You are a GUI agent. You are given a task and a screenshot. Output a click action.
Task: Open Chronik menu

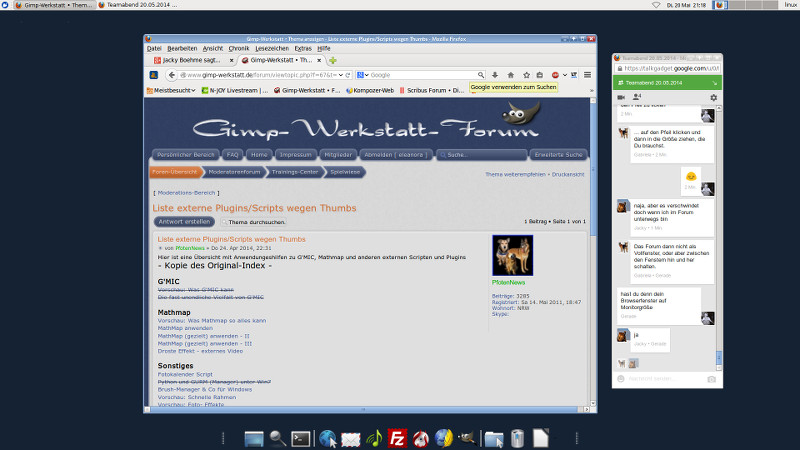[239, 48]
